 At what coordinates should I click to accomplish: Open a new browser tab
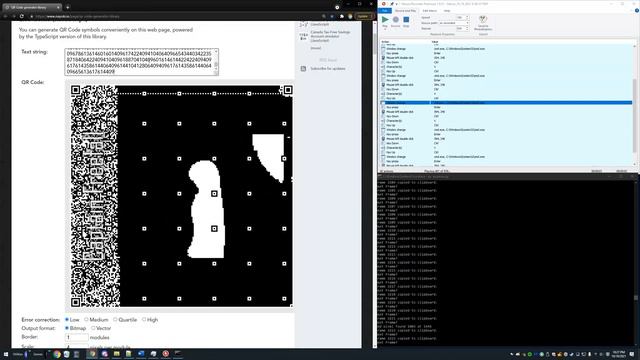[x=68, y=7]
